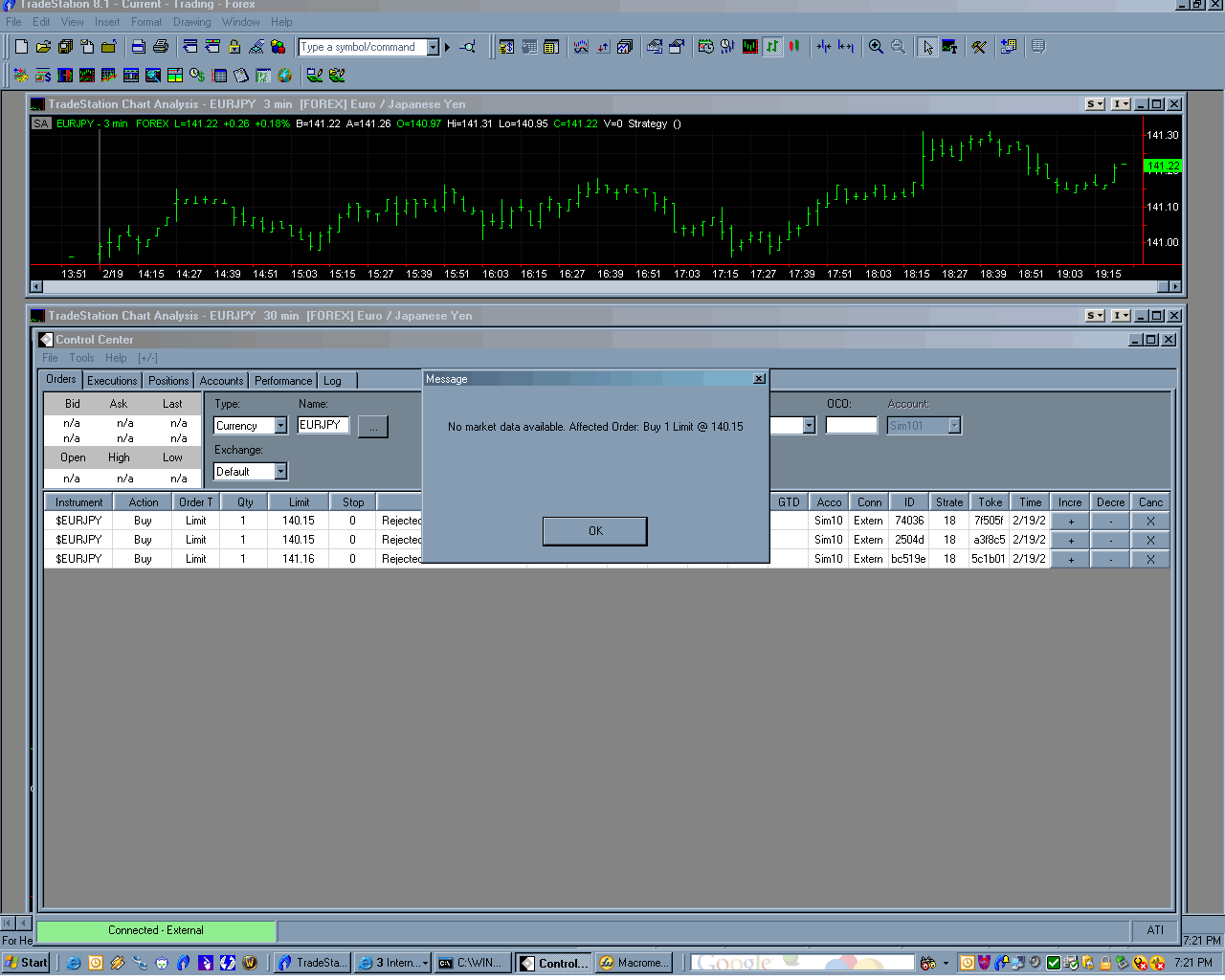Screen dimensions: 1225x980
Task: Choose the Candlestick chart style icon
Action: click(x=794, y=46)
